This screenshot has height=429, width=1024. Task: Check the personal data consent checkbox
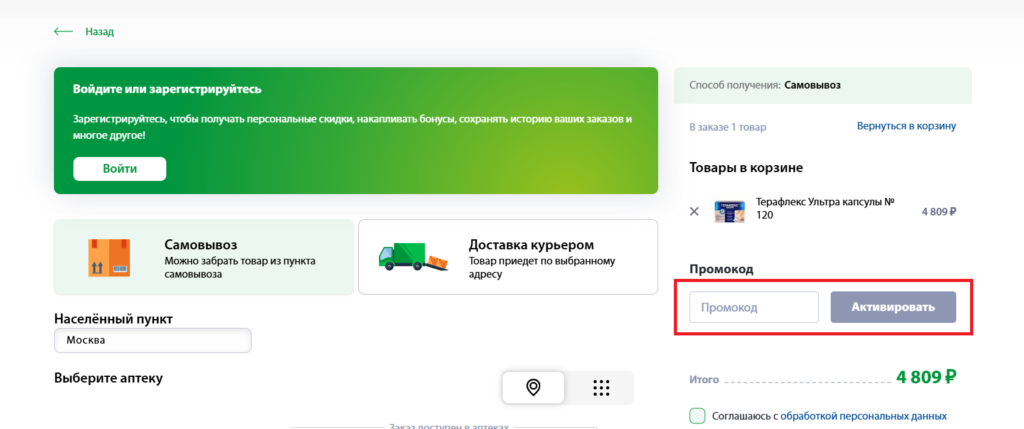coord(697,416)
